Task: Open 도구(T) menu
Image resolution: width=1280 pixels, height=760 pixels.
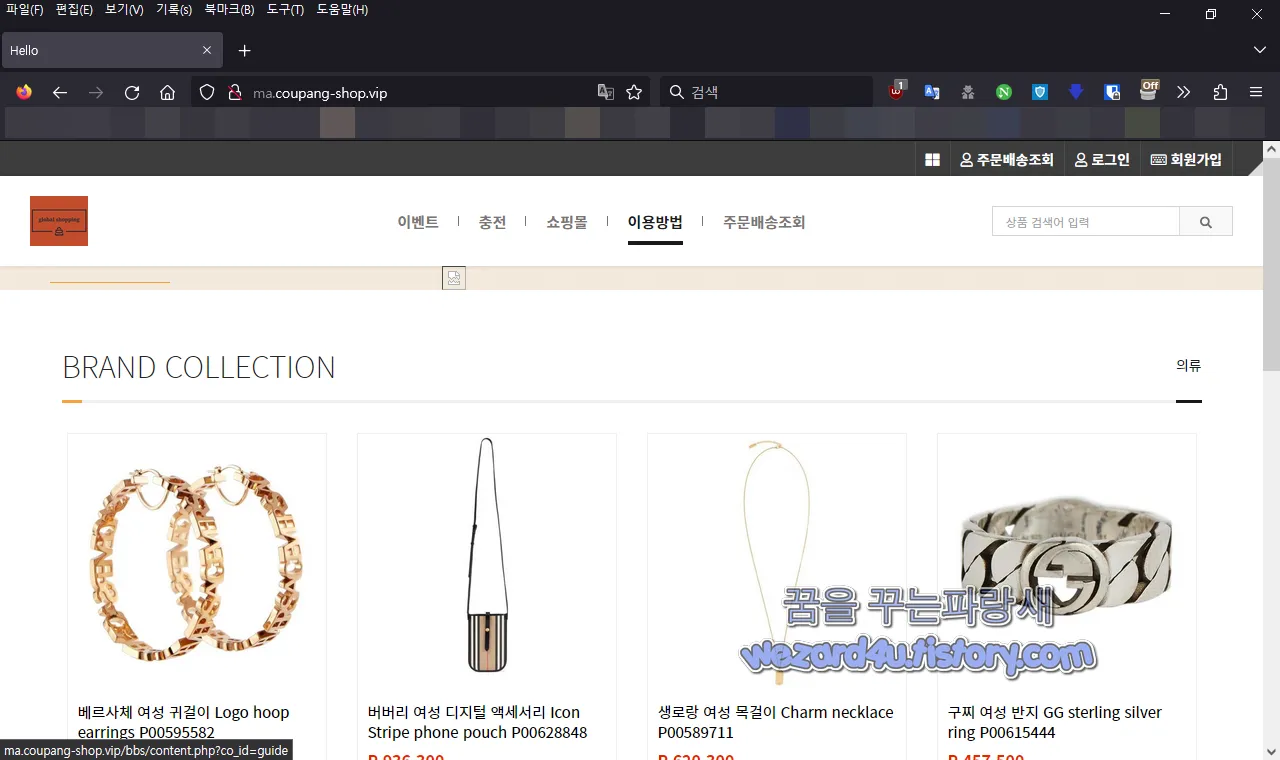Action: pyautogui.click(x=285, y=10)
